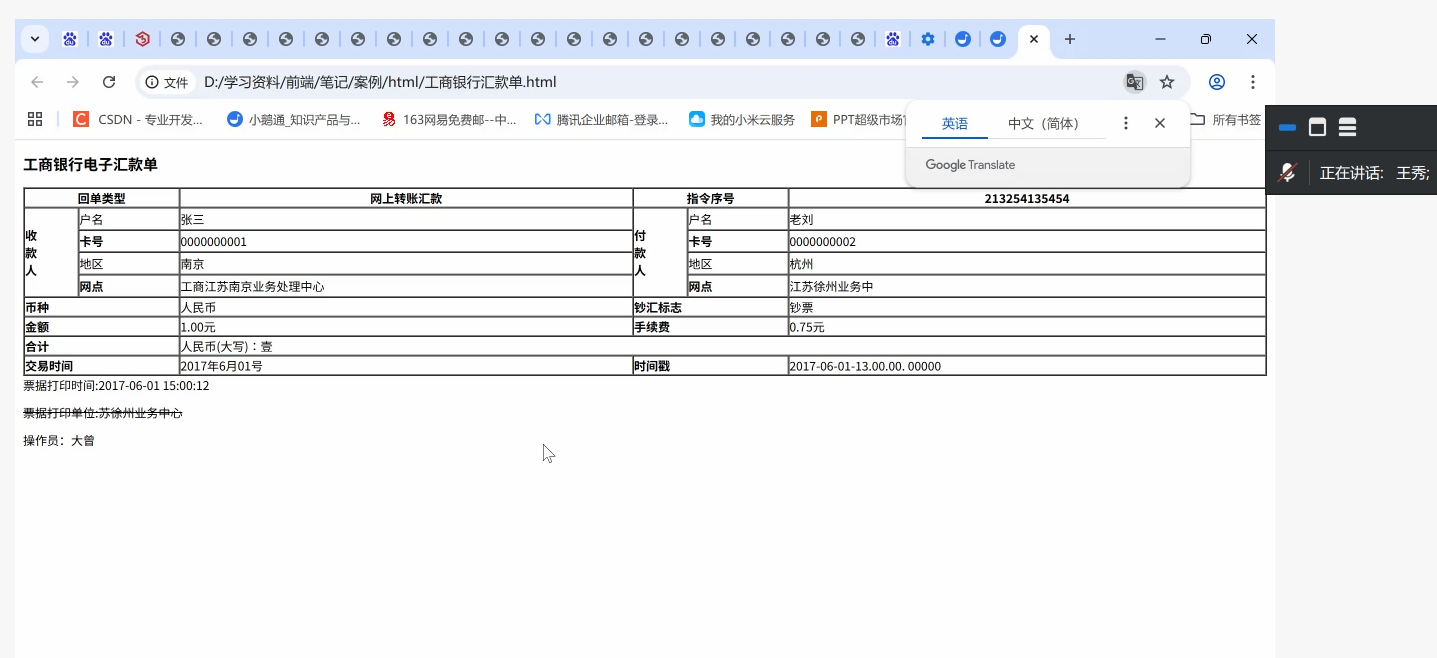1437x658 pixels.
Task: Go forward to next page
Action: point(73,82)
